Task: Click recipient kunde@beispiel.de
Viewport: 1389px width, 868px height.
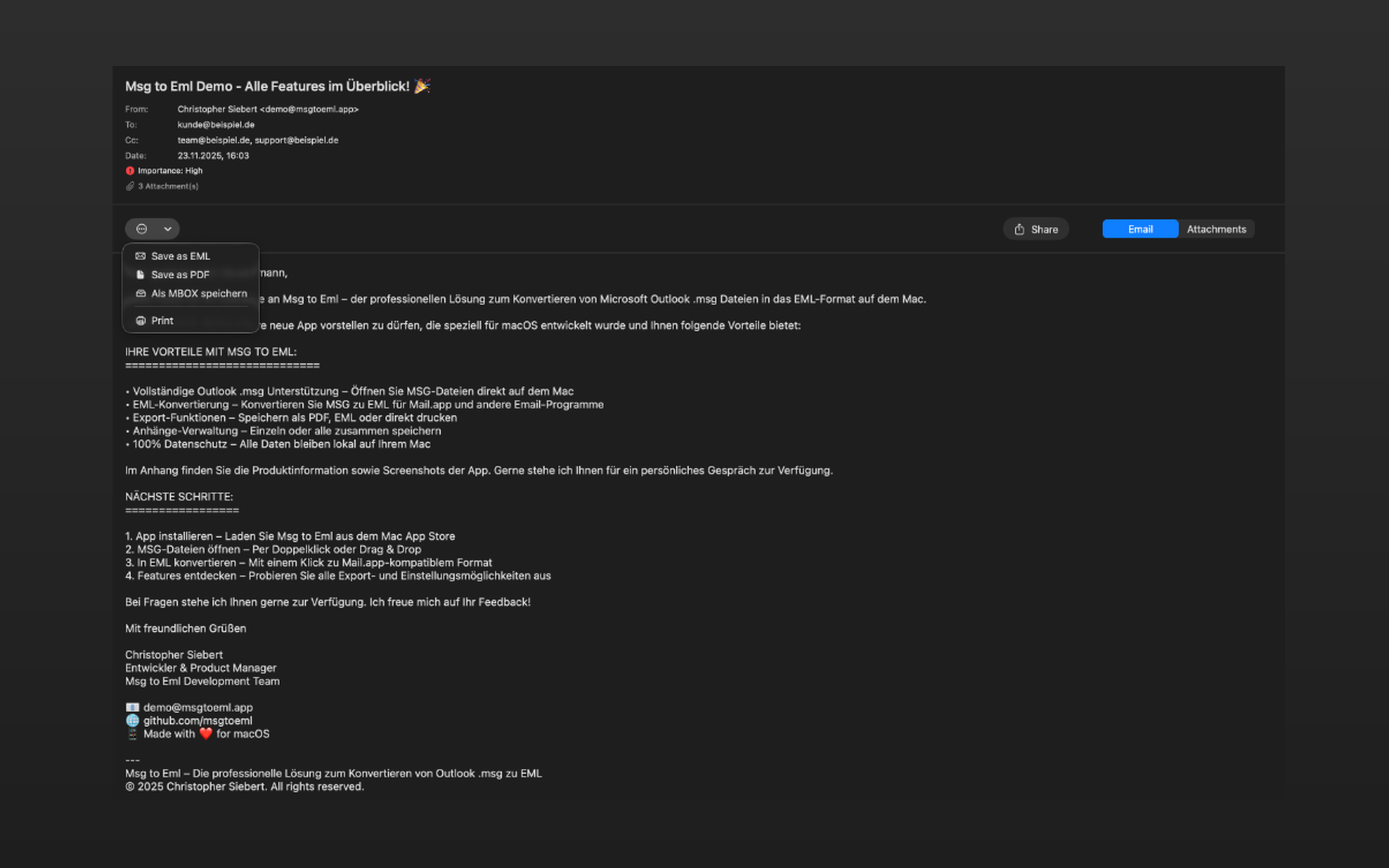Action: click(x=216, y=124)
